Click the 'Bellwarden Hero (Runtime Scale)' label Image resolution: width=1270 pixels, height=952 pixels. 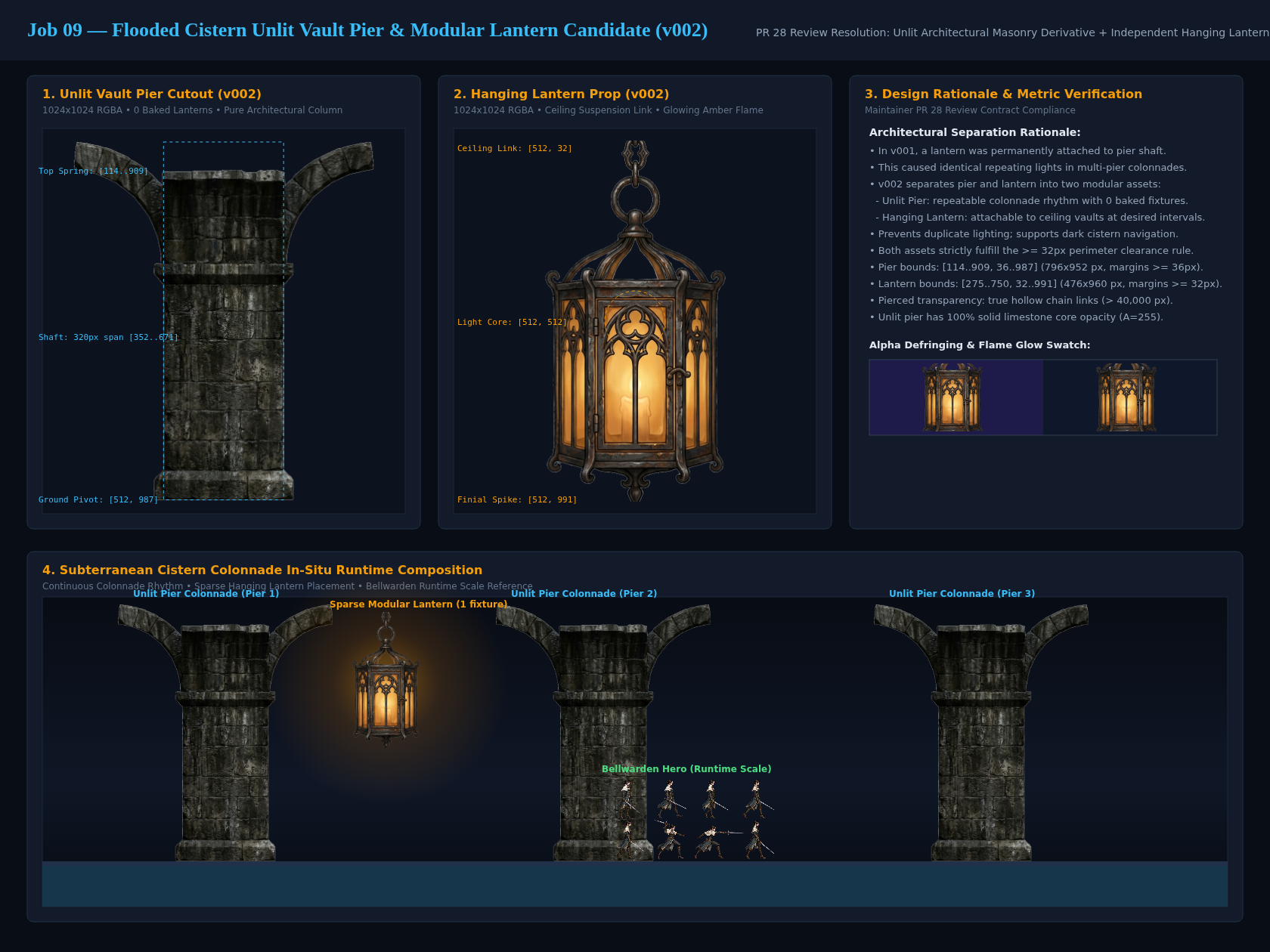pyautogui.click(x=686, y=769)
